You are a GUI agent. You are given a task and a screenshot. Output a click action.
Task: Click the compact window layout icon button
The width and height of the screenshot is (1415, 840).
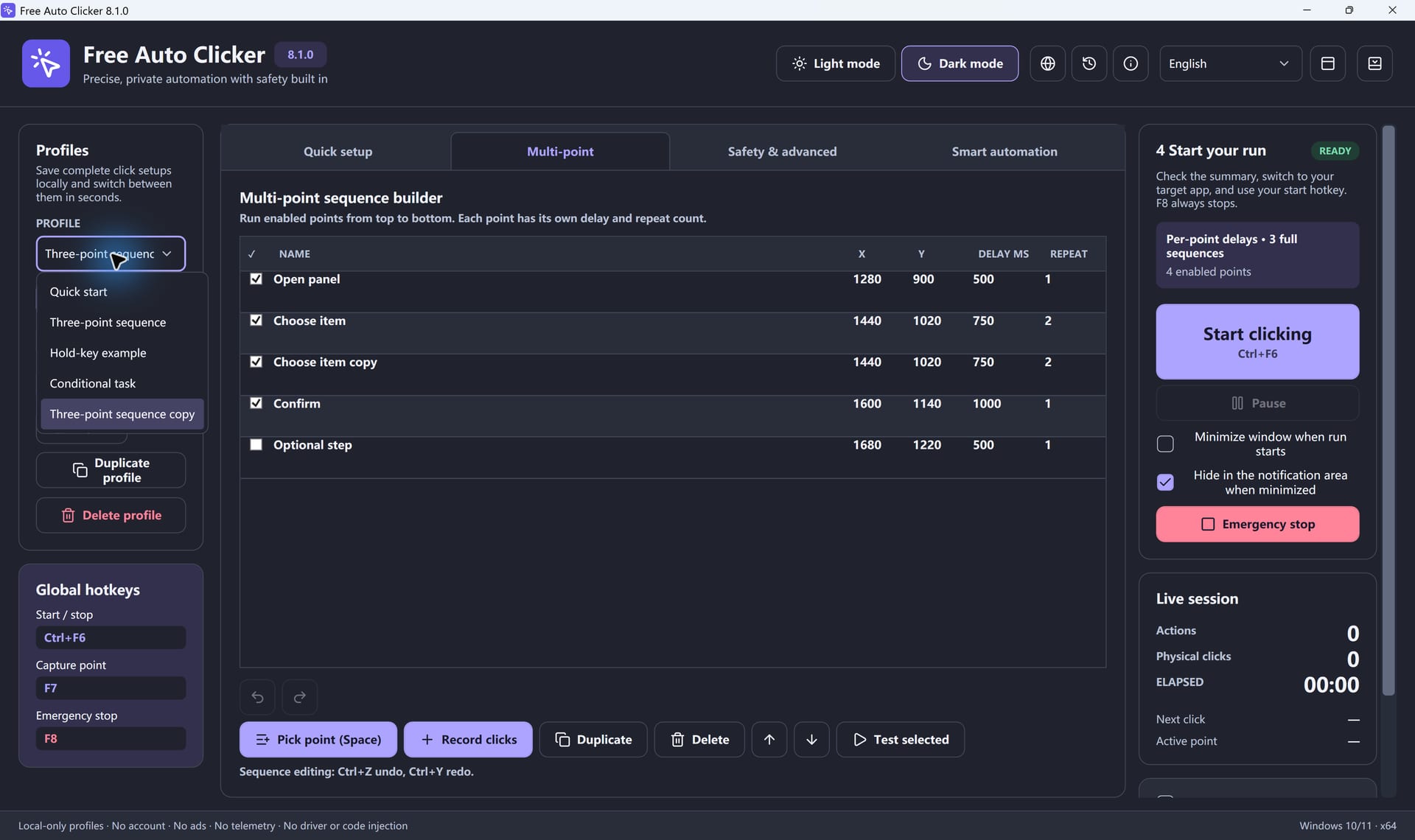click(x=1327, y=63)
